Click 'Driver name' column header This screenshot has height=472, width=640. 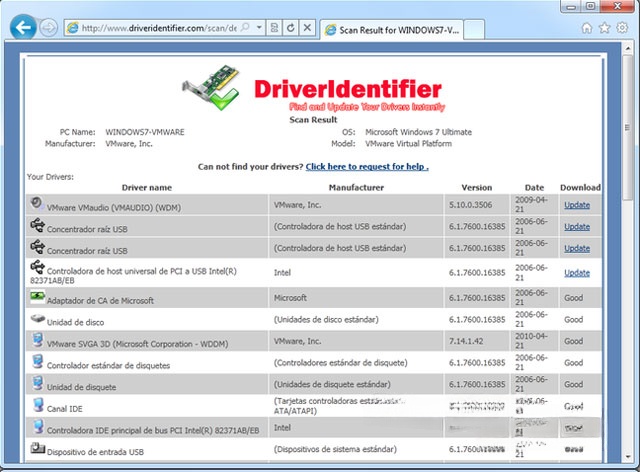[147, 187]
